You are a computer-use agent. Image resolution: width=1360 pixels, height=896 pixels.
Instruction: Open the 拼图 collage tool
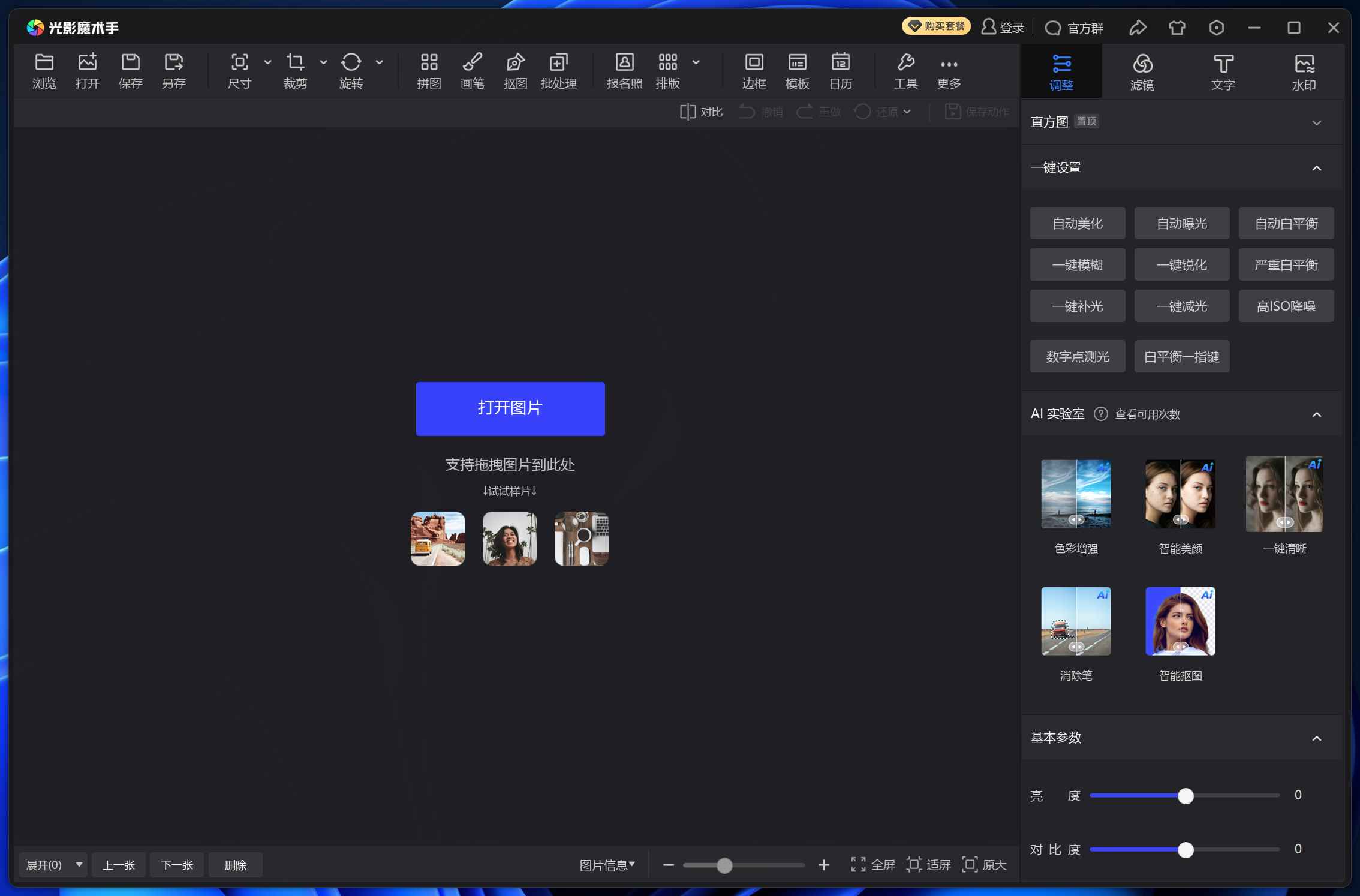click(428, 70)
